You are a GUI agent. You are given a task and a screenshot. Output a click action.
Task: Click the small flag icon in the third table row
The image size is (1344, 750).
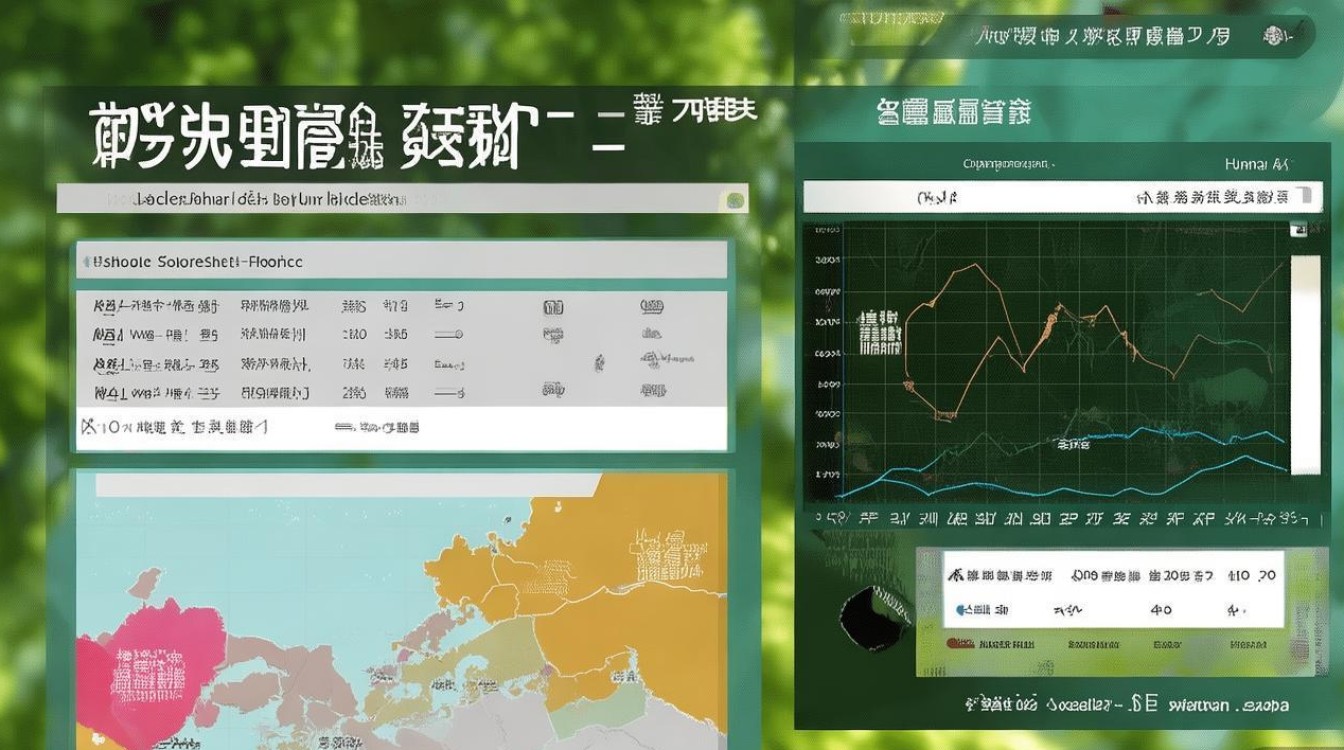[x=598, y=361]
